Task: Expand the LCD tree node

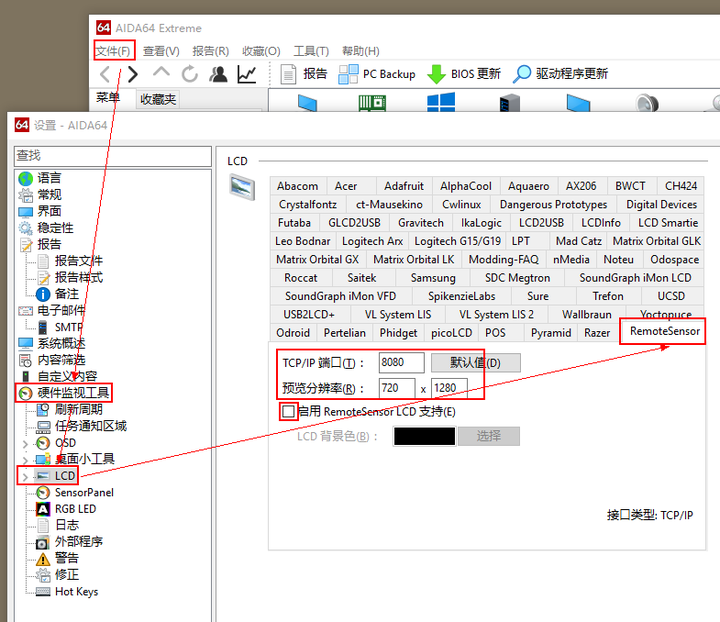Action: (x=26, y=476)
